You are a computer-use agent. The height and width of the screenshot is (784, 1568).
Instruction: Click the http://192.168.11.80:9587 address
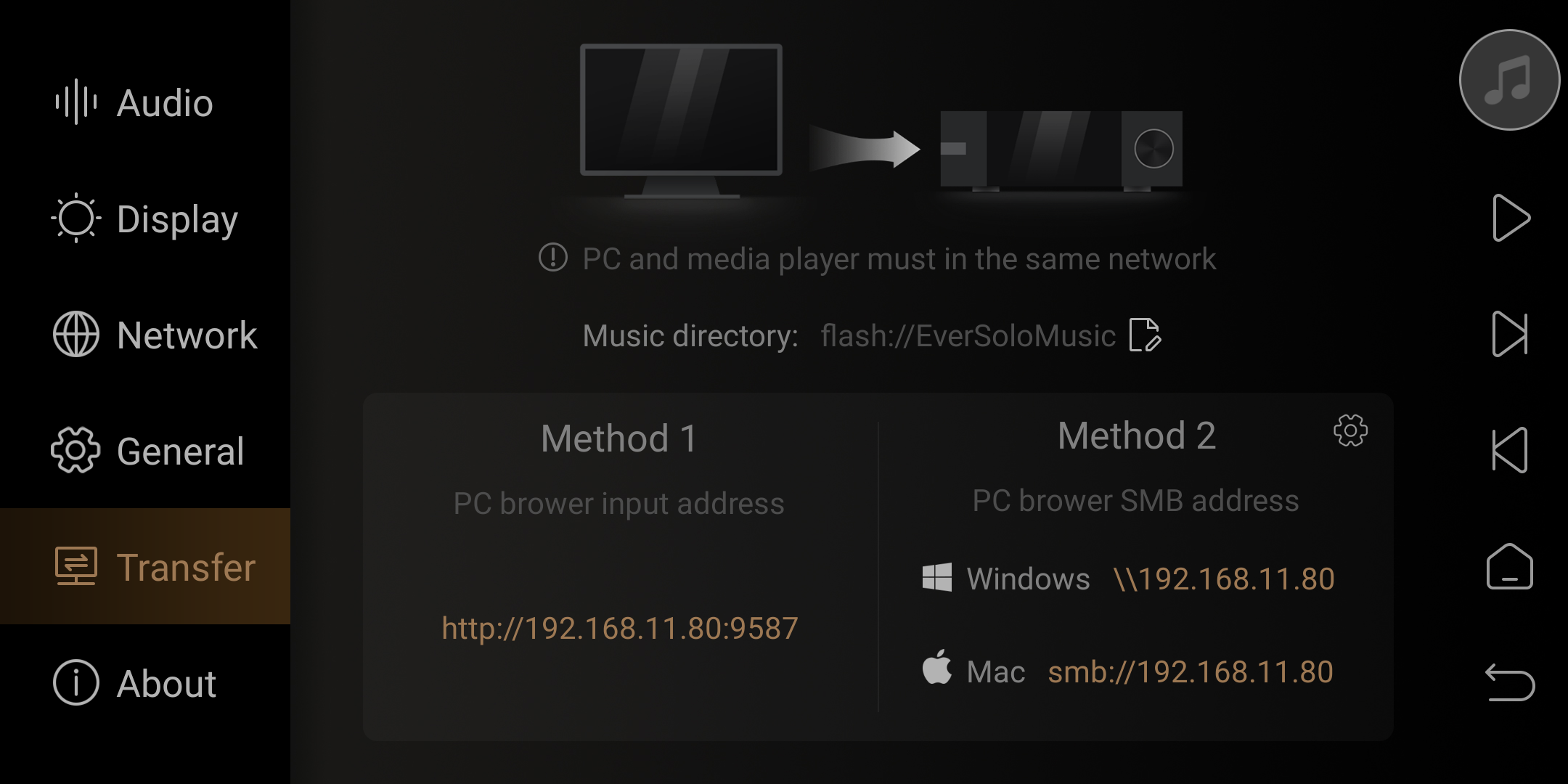coord(620,628)
